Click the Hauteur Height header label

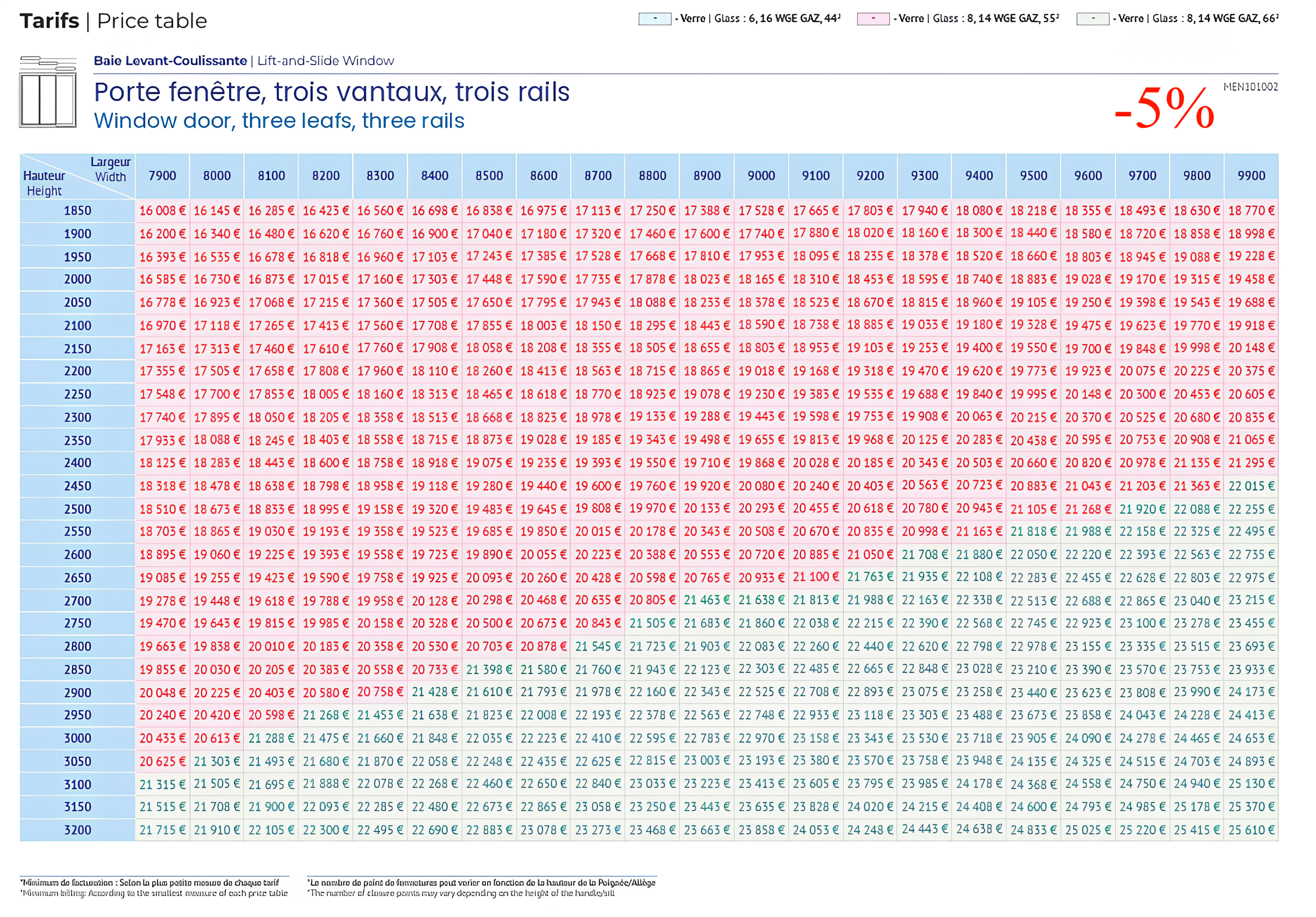[44, 183]
